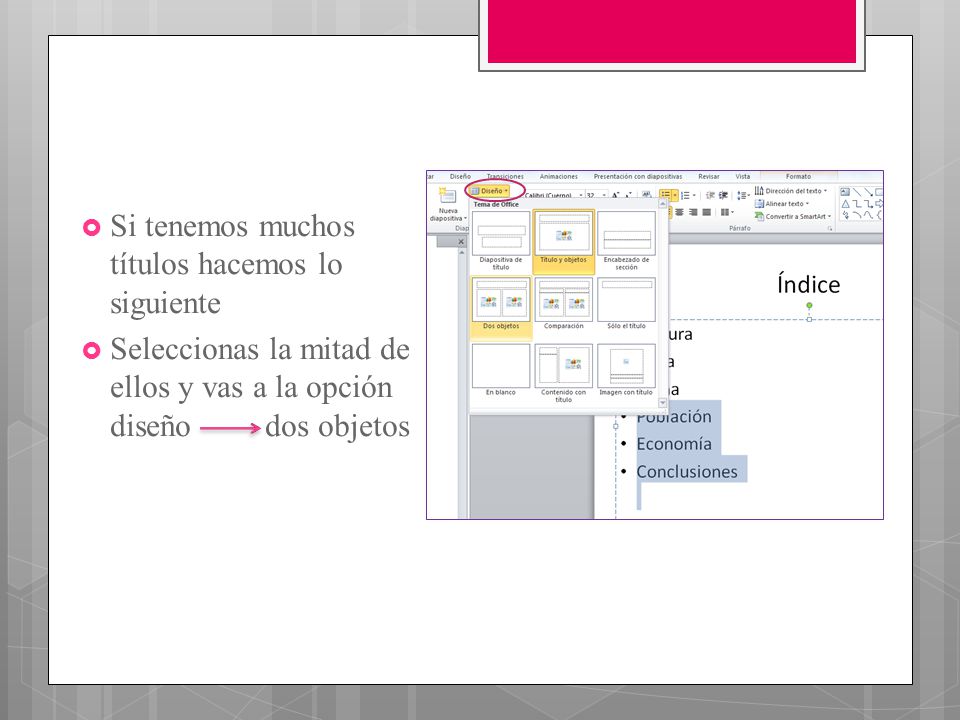
Task: Select the Comparación layout
Action: (563, 304)
